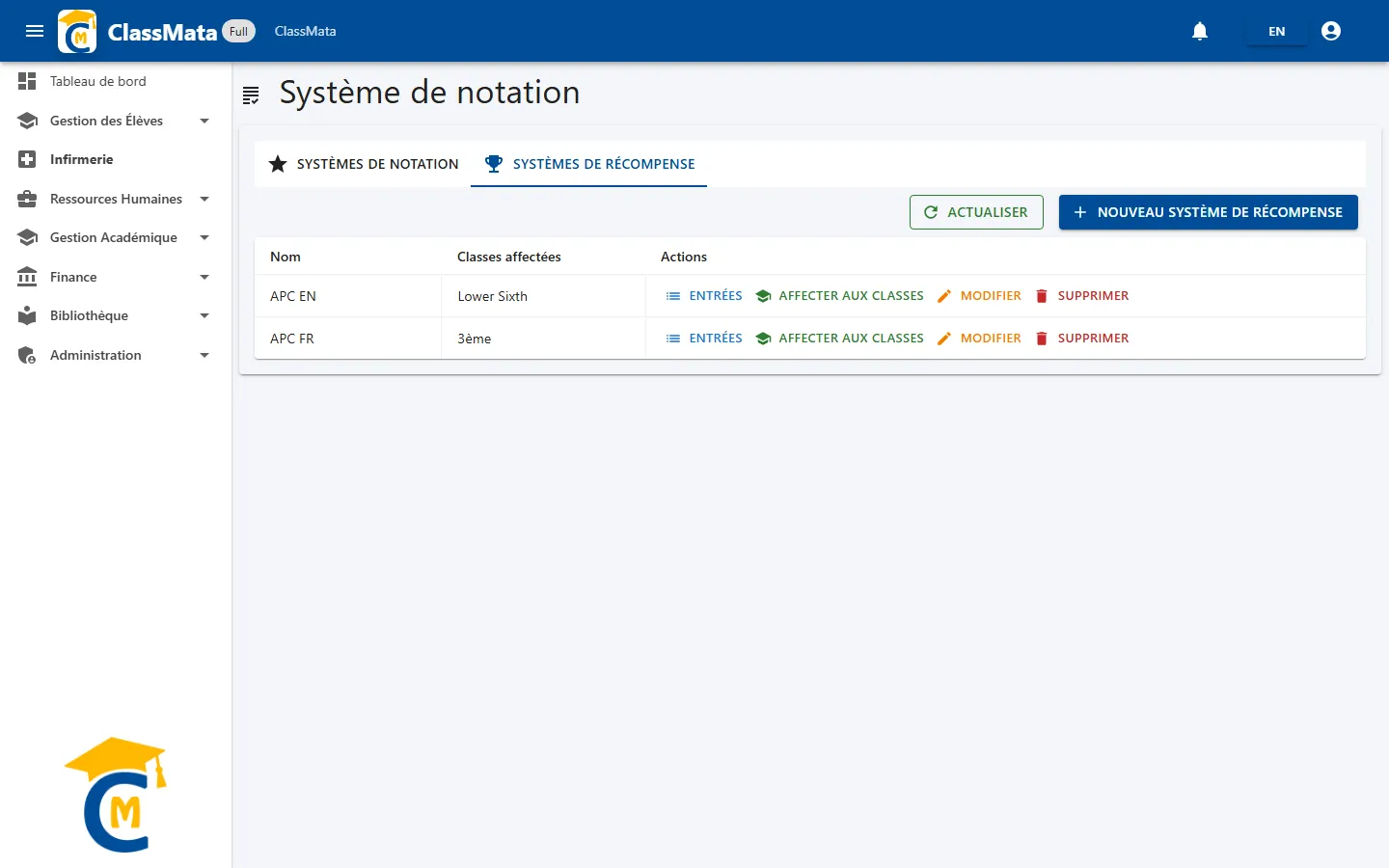Click the ClassMata breadcrumb text in header
Viewport: 1389px width, 868px height.
click(x=305, y=31)
